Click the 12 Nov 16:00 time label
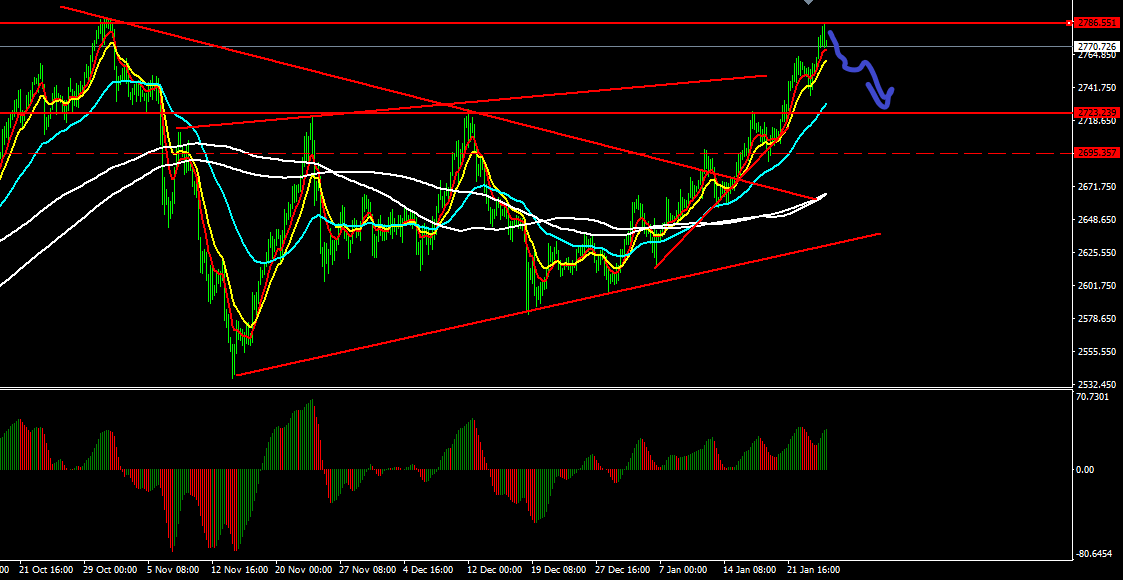1123x580 pixels. 238,570
